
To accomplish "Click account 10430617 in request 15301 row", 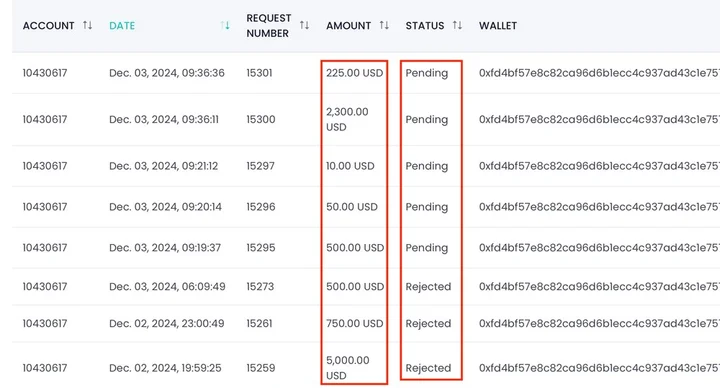I will click(x=45, y=73).
